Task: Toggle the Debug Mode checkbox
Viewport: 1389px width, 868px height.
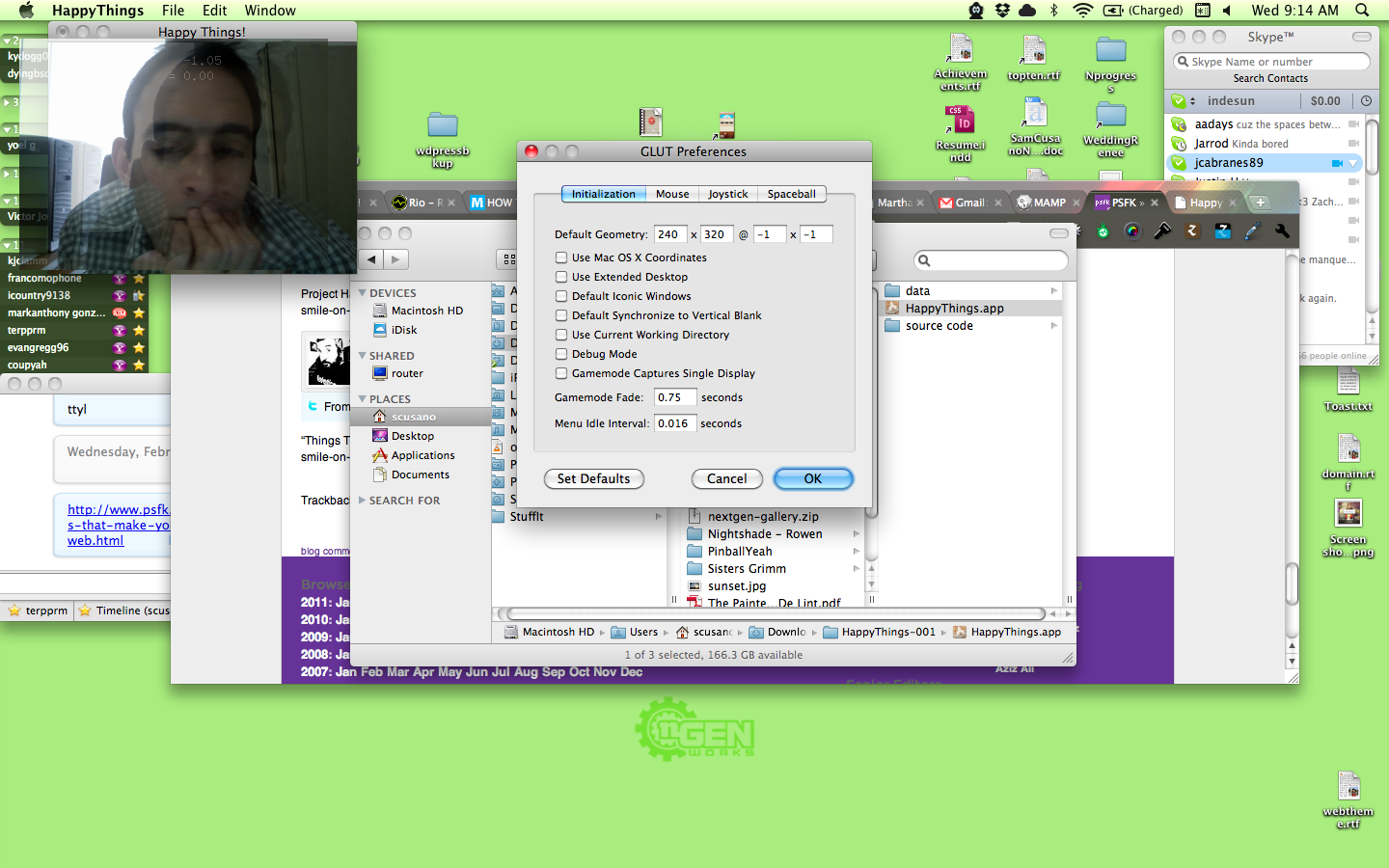Action: point(561,354)
